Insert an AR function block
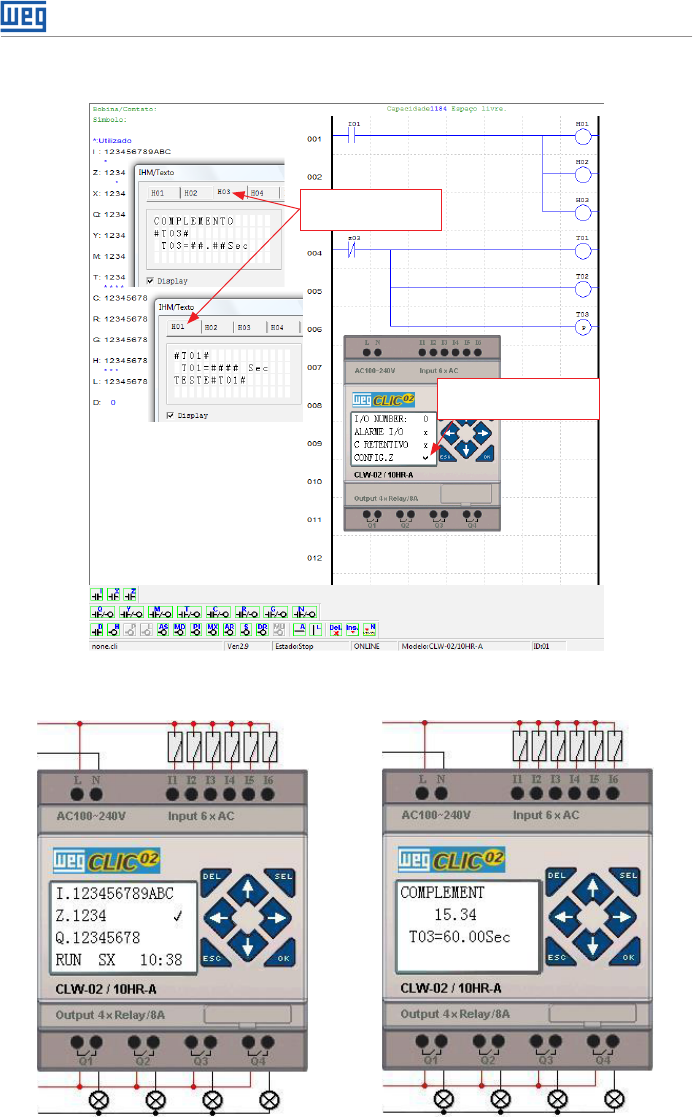Image resolution: width=693 pixels, height=1117 pixels. pyautogui.click(x=229, y=630)
